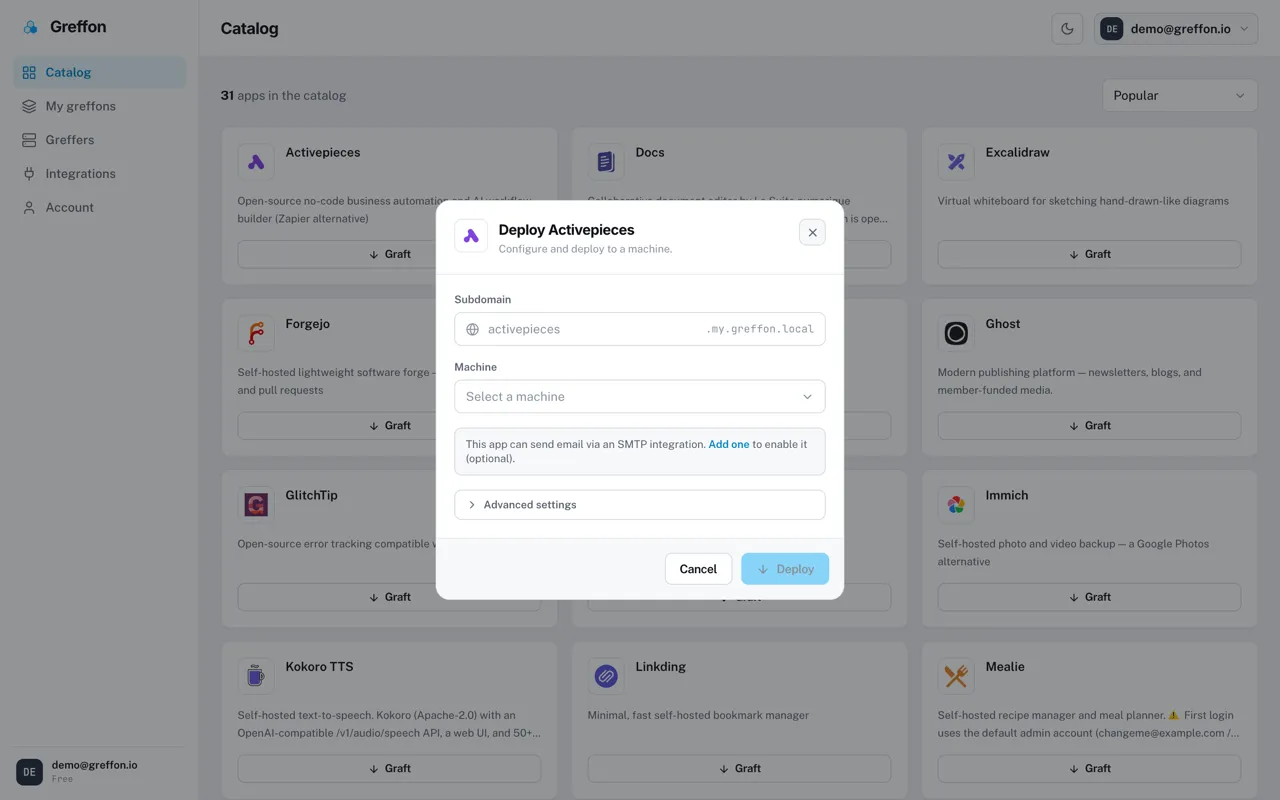Click the Deploy button
1280x800 pixels.
coord(785,569)
